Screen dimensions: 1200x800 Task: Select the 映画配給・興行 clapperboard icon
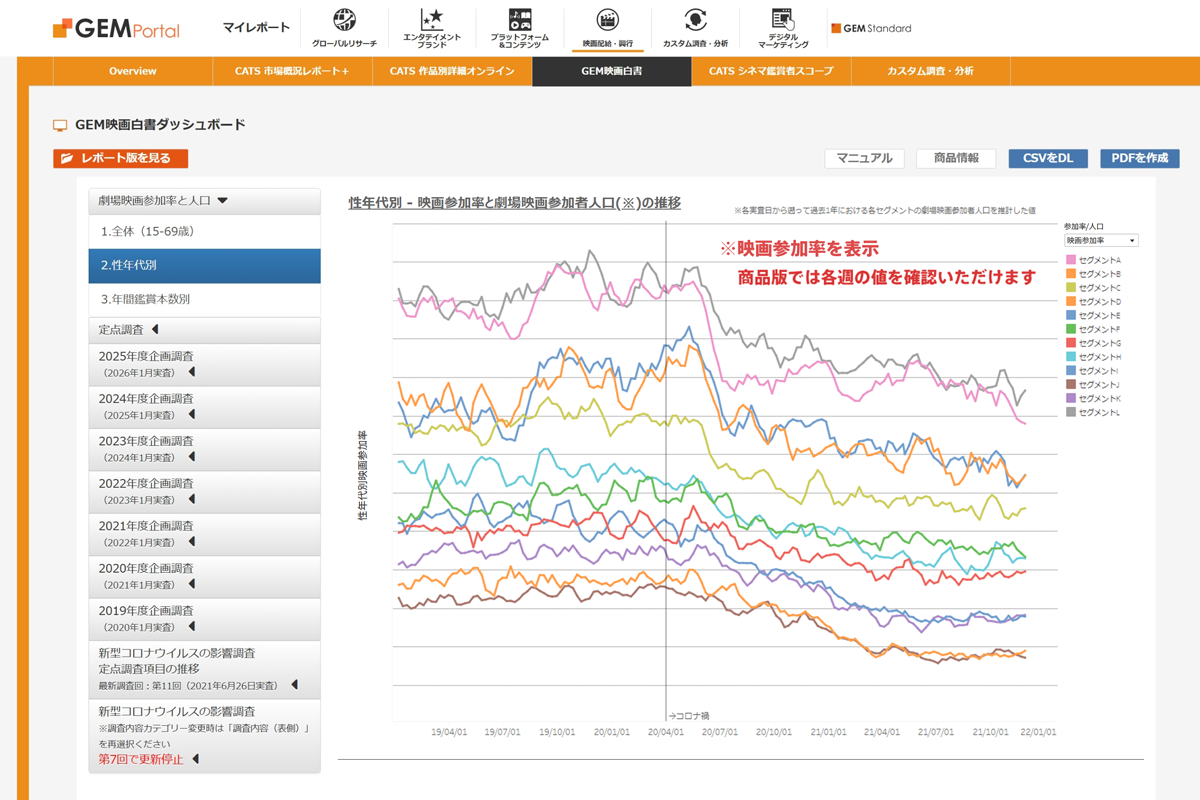607,21
